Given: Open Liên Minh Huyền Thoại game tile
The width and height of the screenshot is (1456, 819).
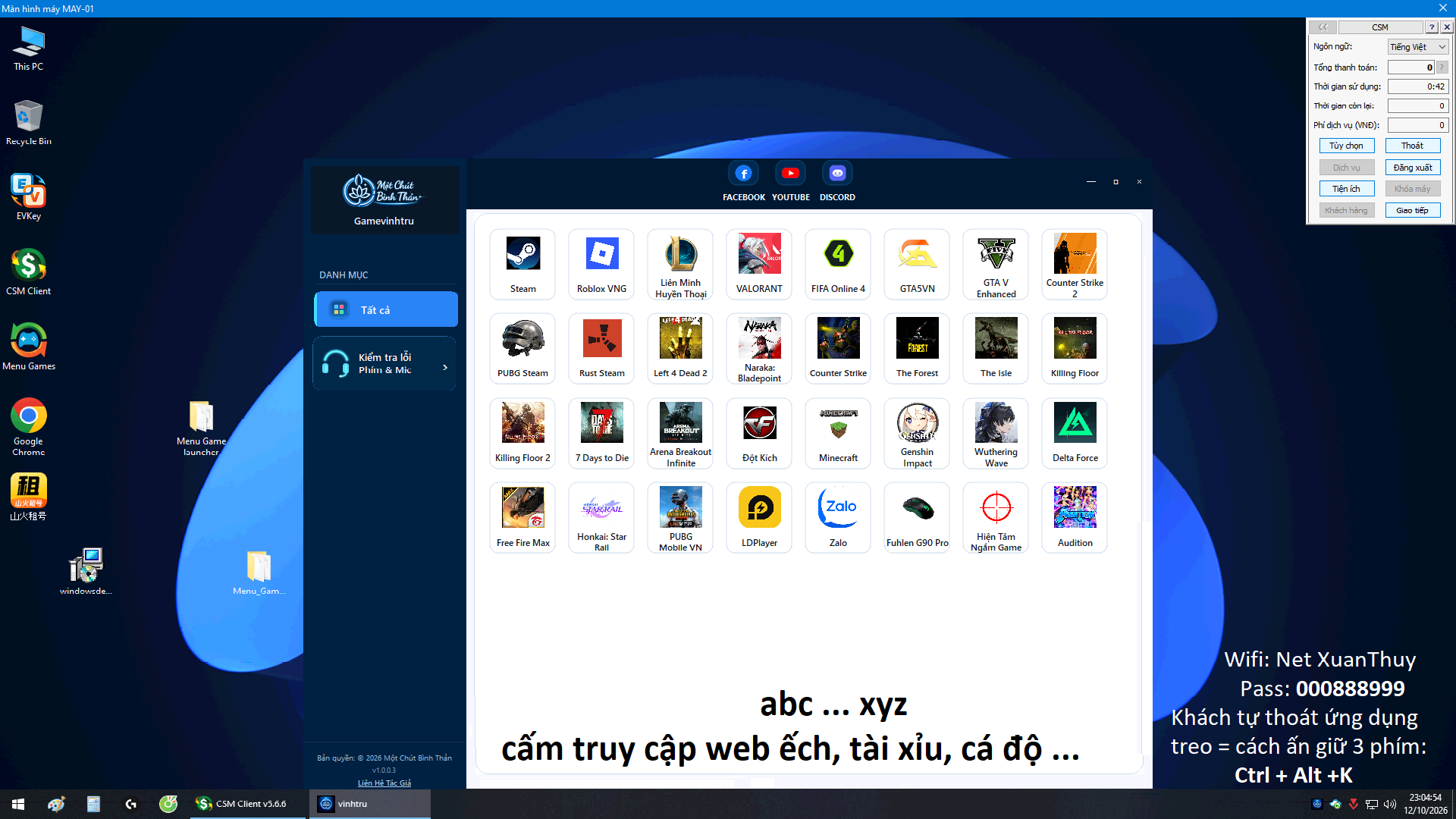Looking at the screenshot, I should coord(680,264).
